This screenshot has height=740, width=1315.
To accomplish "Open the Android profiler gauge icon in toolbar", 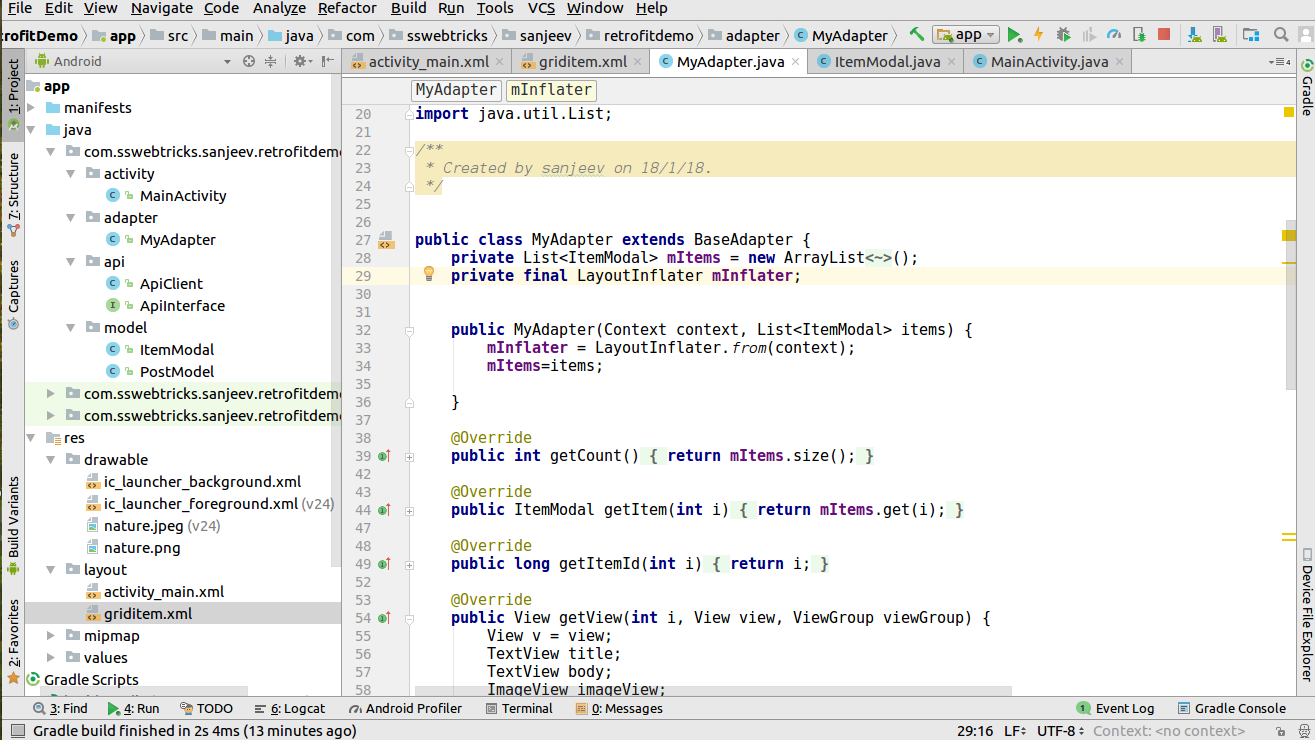I will [1115, 34].
